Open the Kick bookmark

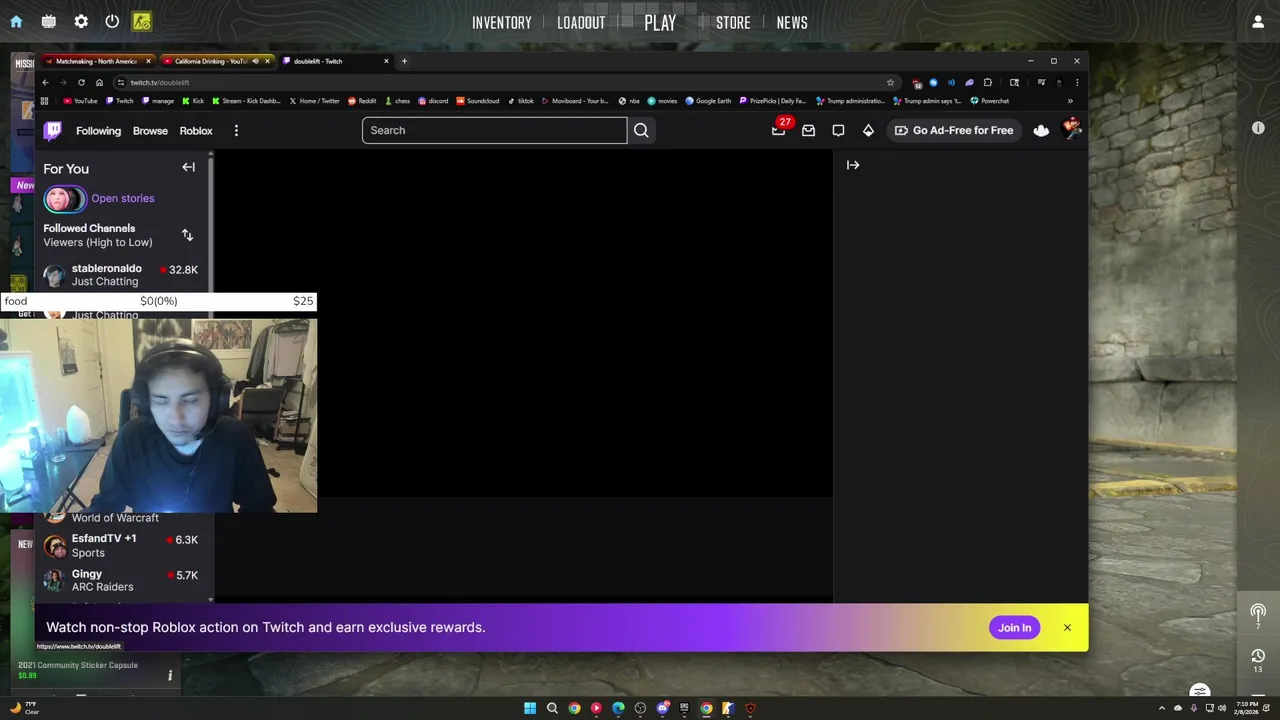(x=192, y=101)
